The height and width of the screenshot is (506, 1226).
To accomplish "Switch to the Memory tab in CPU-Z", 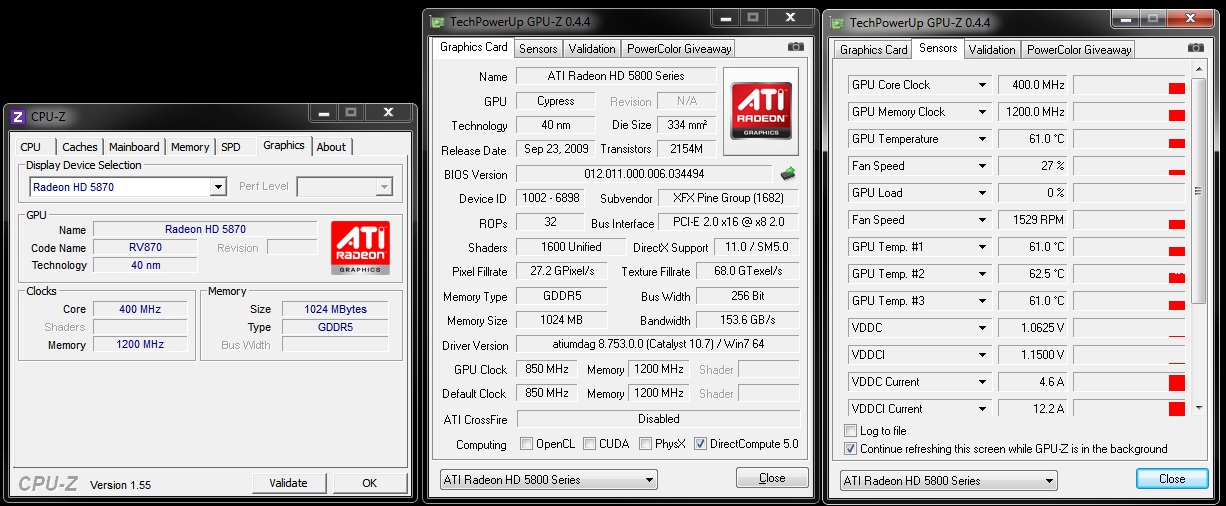I will tap(190, 147).
